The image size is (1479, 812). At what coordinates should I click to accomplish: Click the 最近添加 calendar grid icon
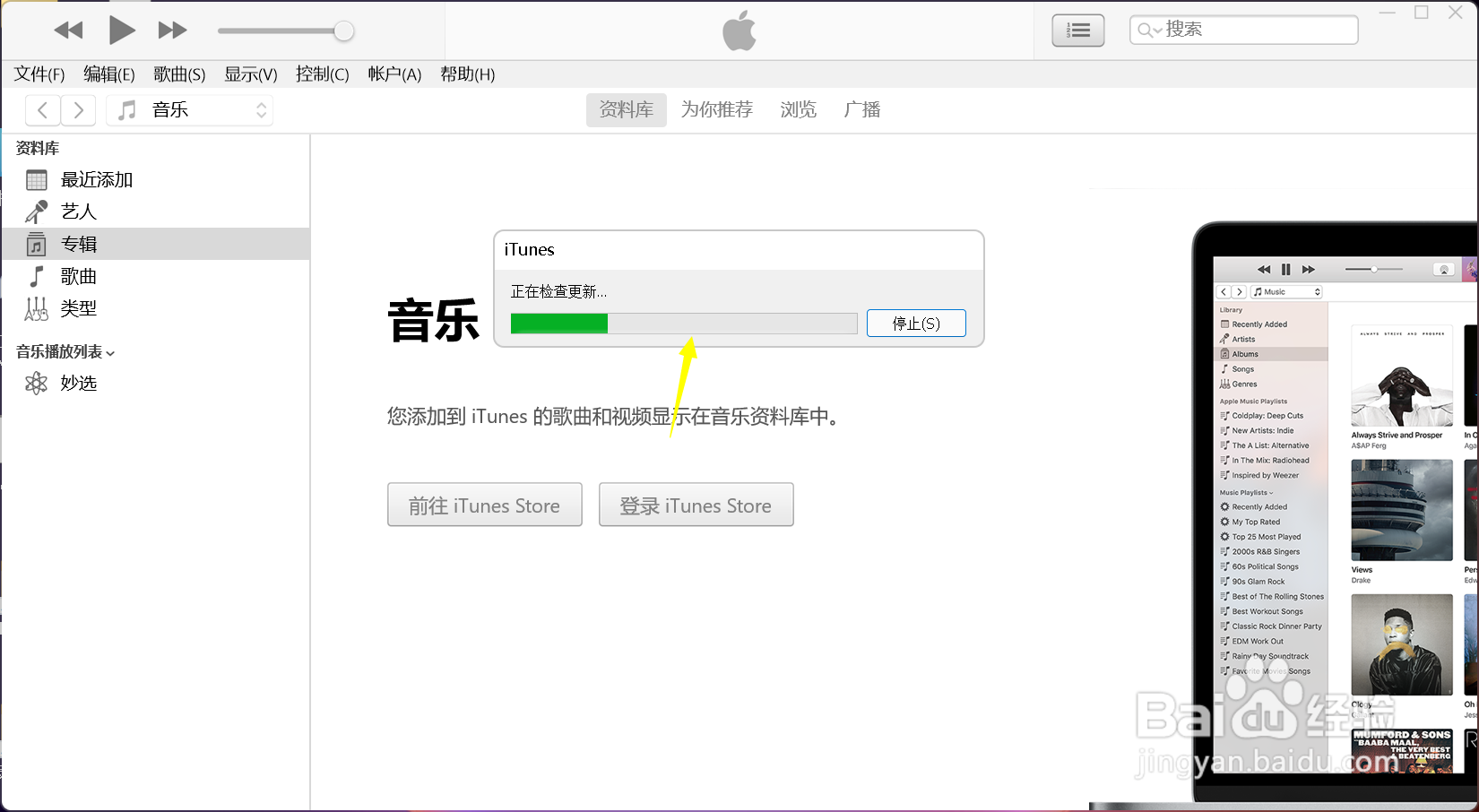[x=37, y=180]
